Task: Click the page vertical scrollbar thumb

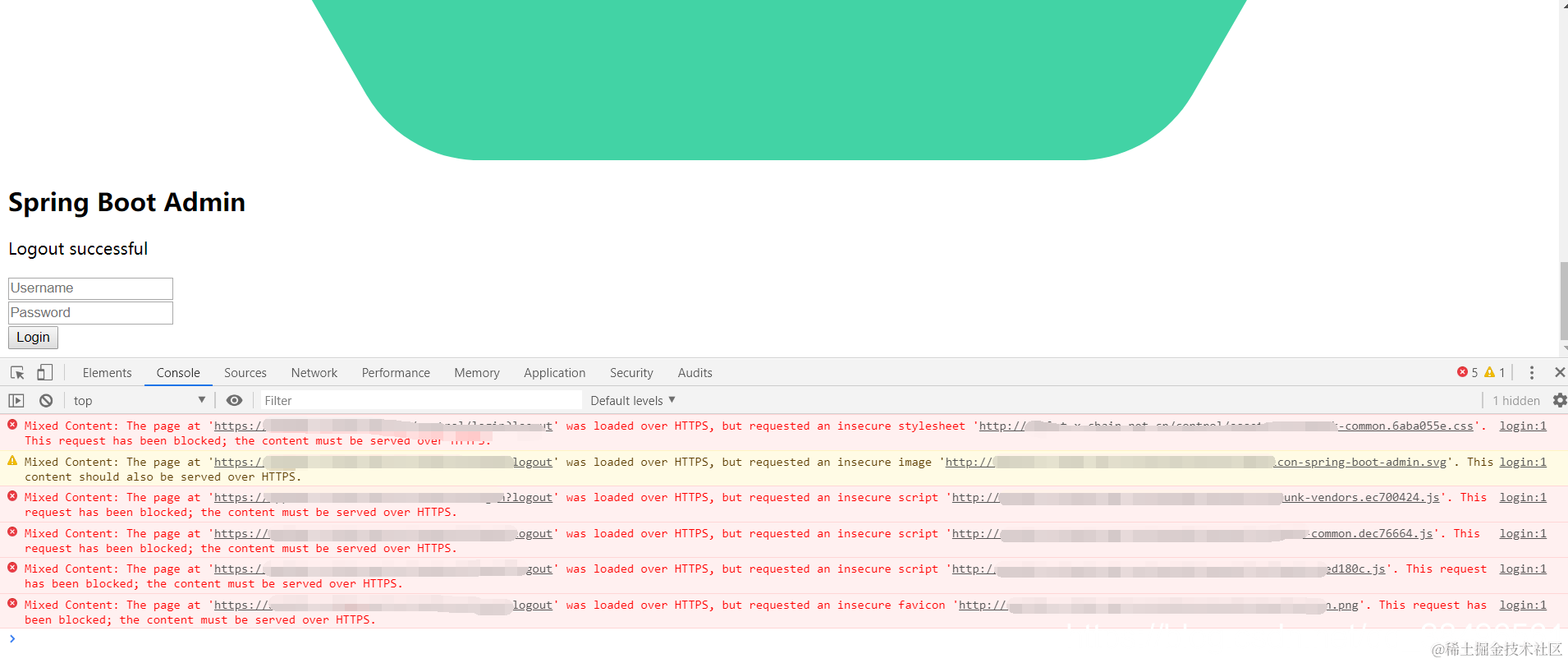Action: coord(1564,299)
